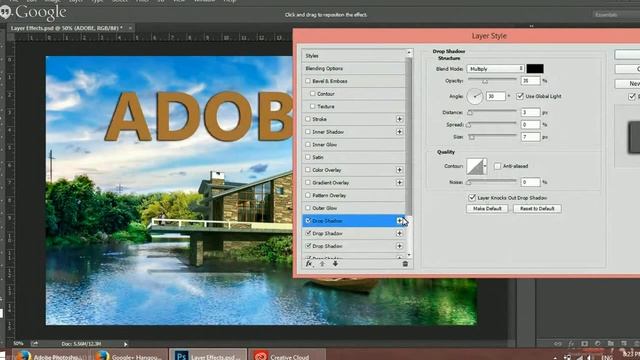Screen dimensions: 640x360
Task: Select the Color Overlay effect row
Action: tap(353, 170)
